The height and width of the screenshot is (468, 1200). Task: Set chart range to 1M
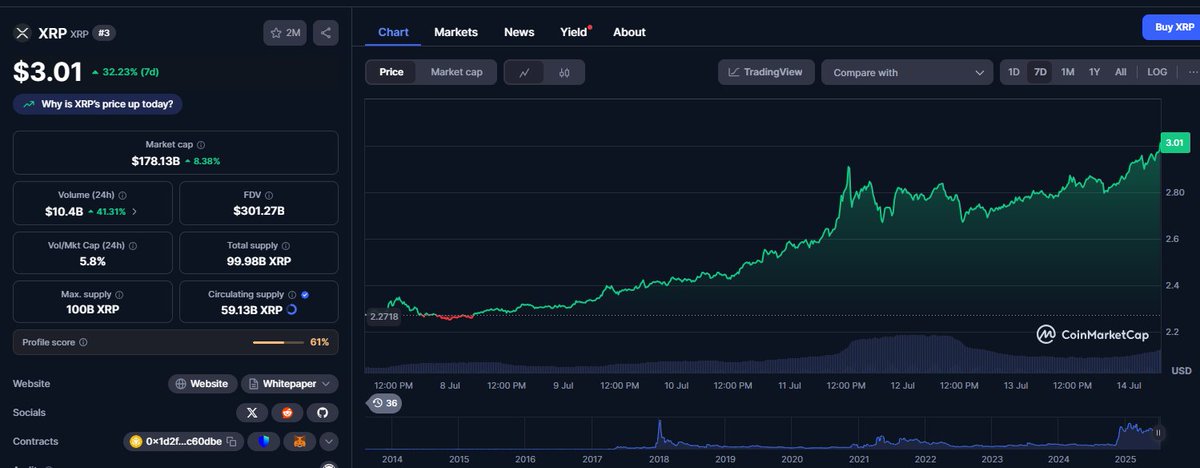tap(1068, 72)
